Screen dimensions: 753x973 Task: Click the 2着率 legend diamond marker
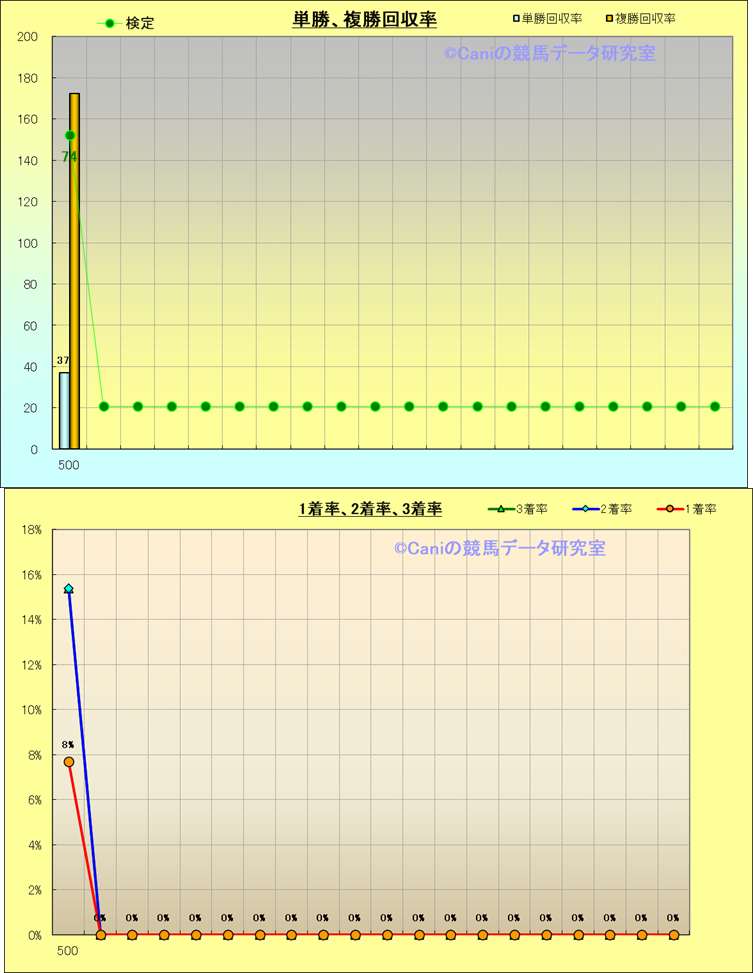pyautogui.click(x=586, y=509)
